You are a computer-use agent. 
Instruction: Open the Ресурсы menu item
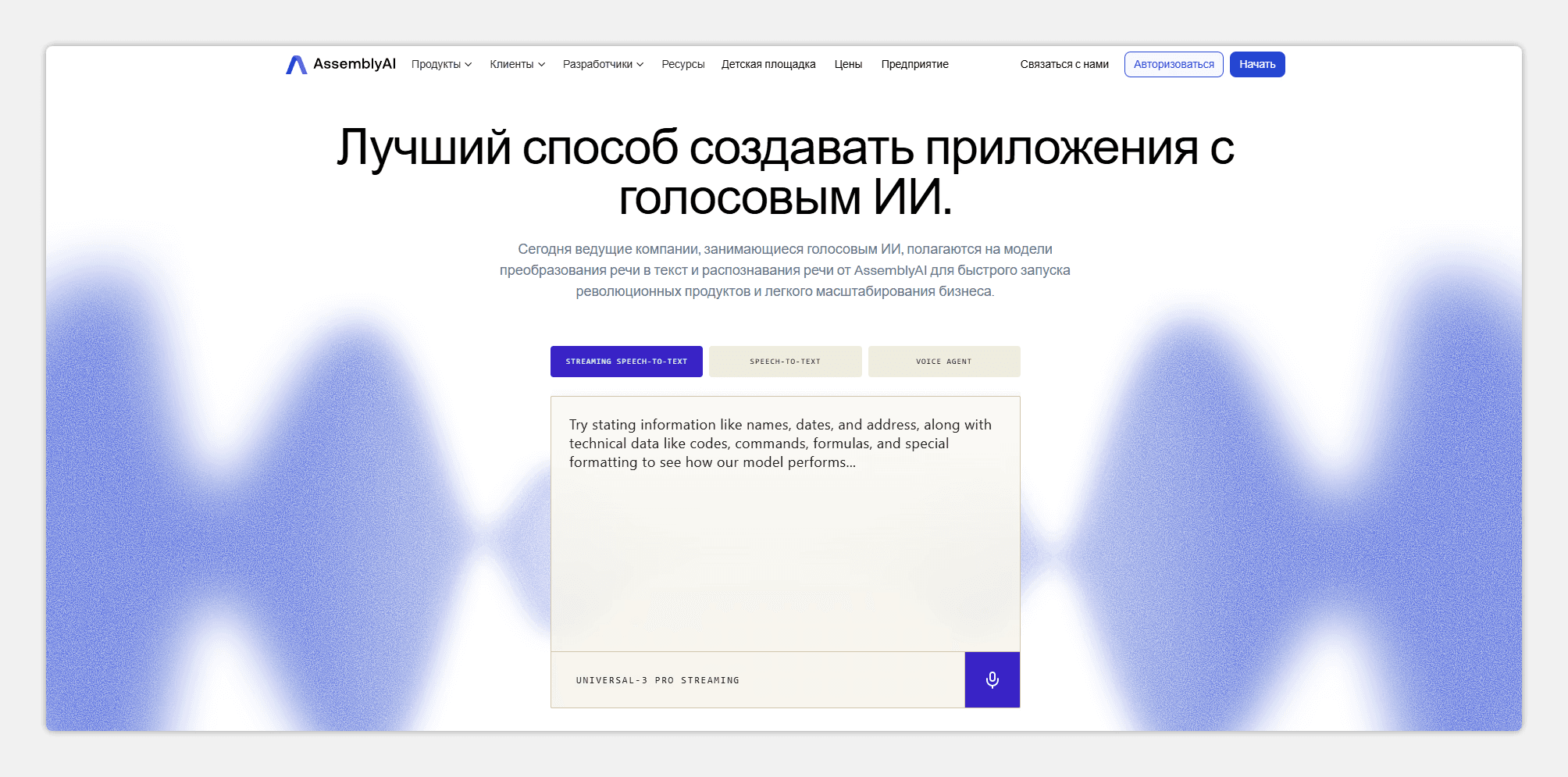pos(683,65)
